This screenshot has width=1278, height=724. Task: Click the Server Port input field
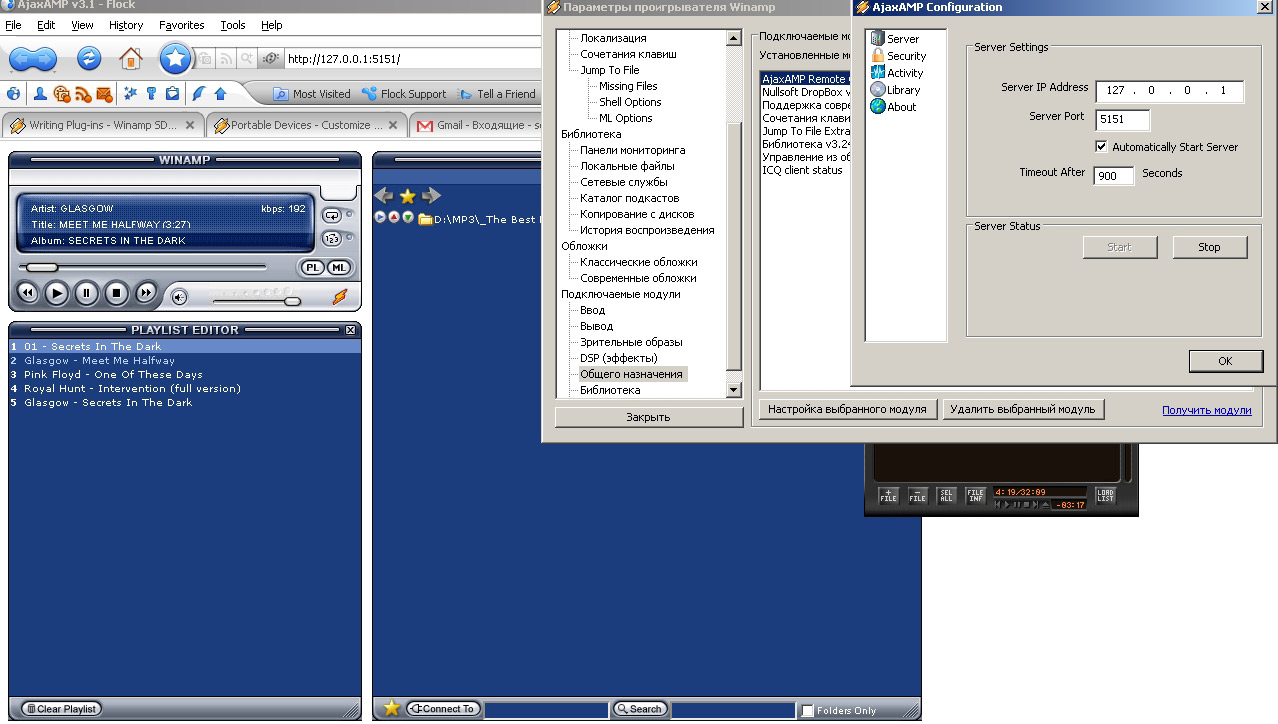coord(1123,120)
